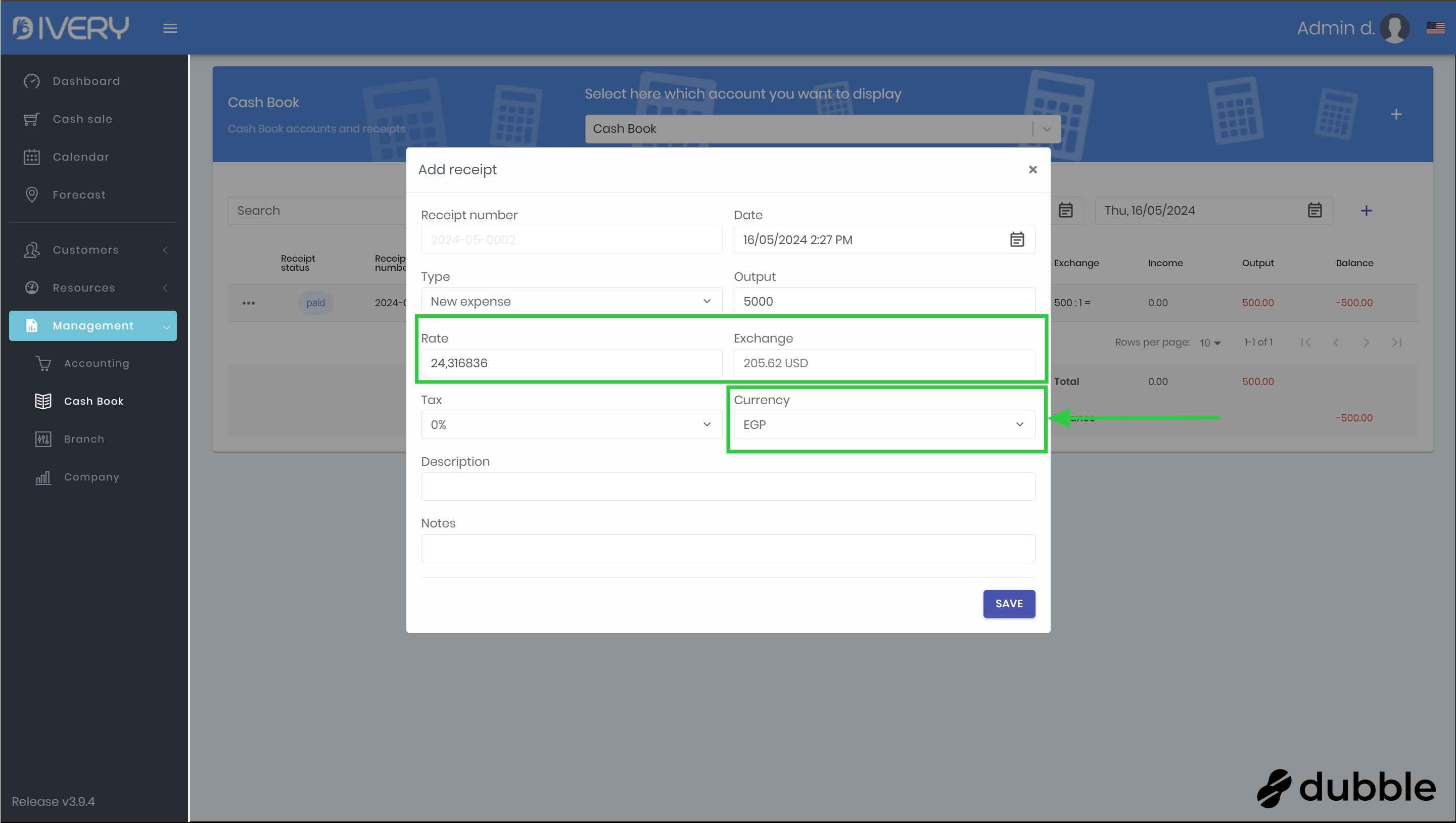Open Accounting under Management
The height and width of the screenshot is (823, 1456).
pyautogui.click(x=97, y=363)
